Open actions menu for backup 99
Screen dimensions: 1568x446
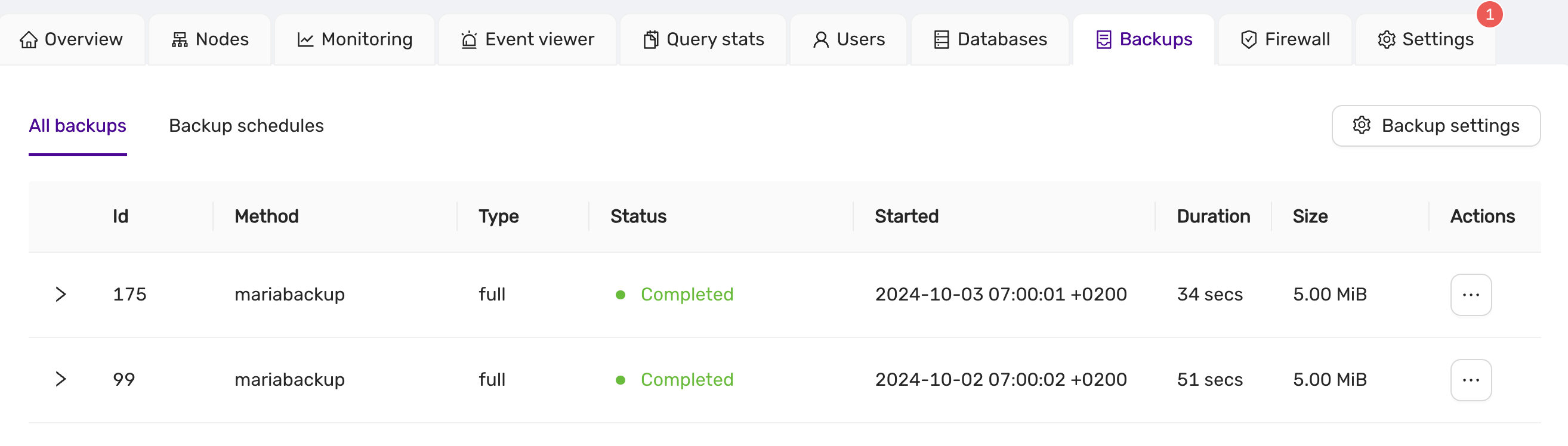pos(1470,380)
